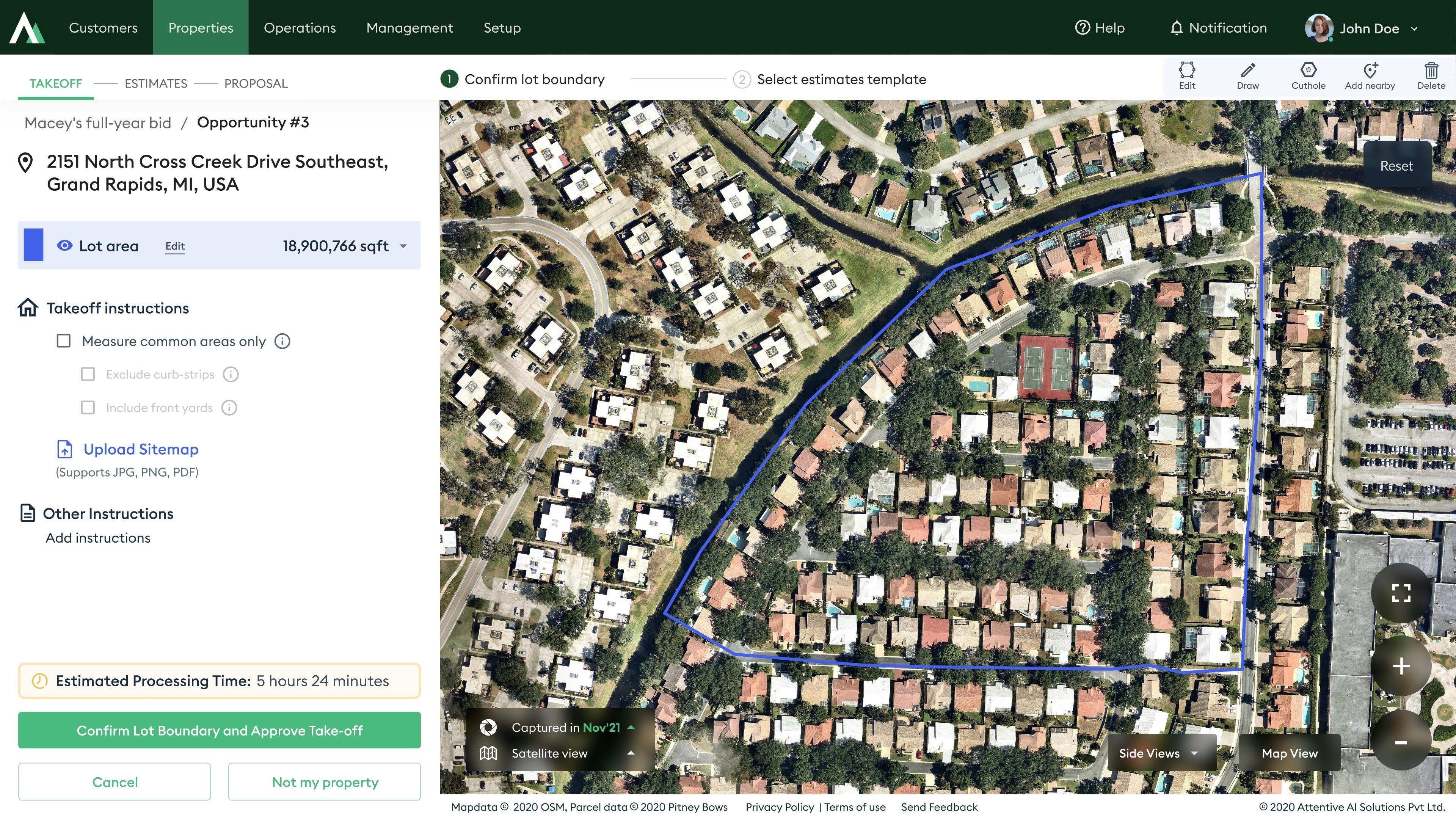Enable Exclude curb-strips checkbox

(x=88, y=374)
